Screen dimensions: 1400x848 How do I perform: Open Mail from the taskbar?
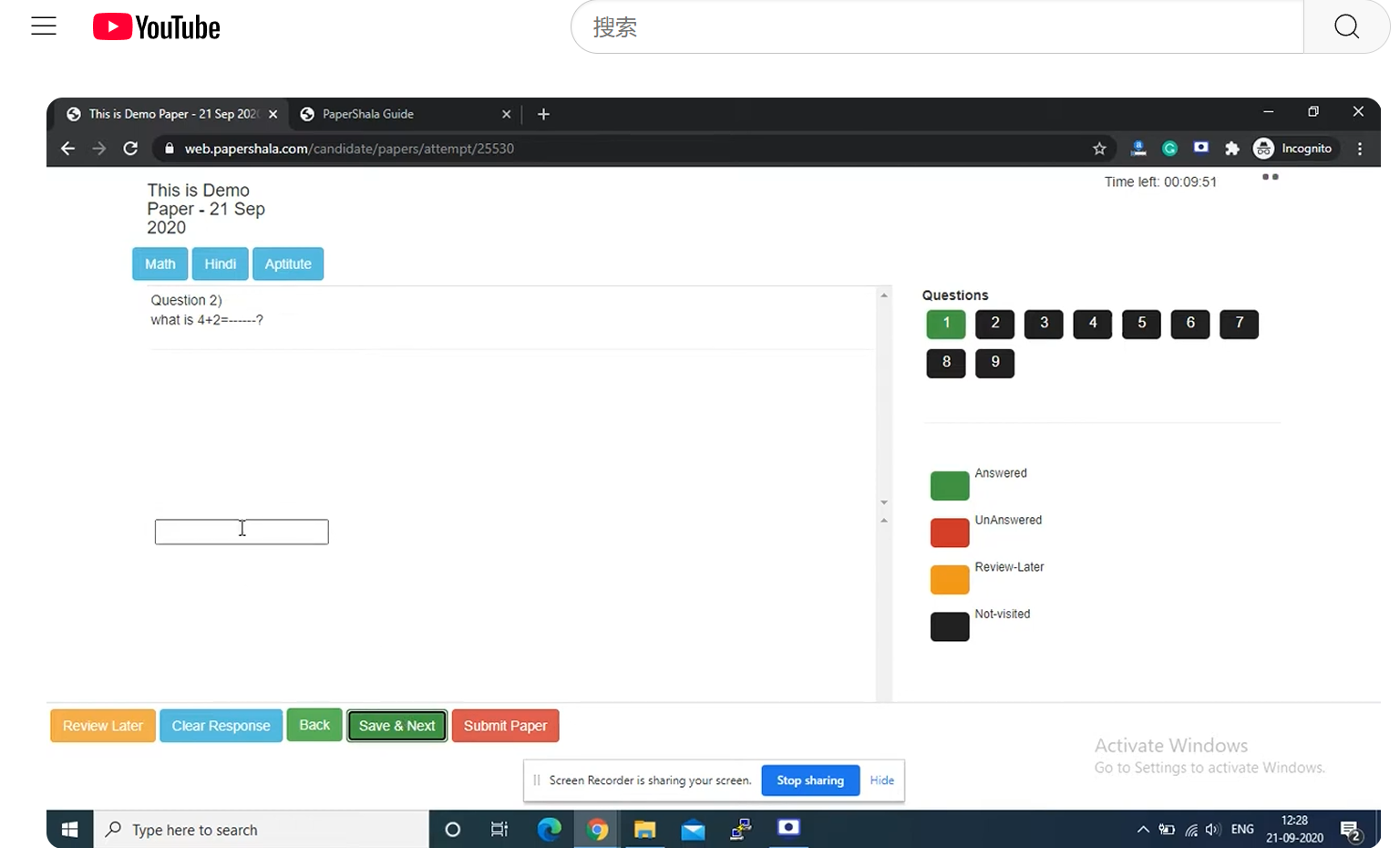point(693,830)
